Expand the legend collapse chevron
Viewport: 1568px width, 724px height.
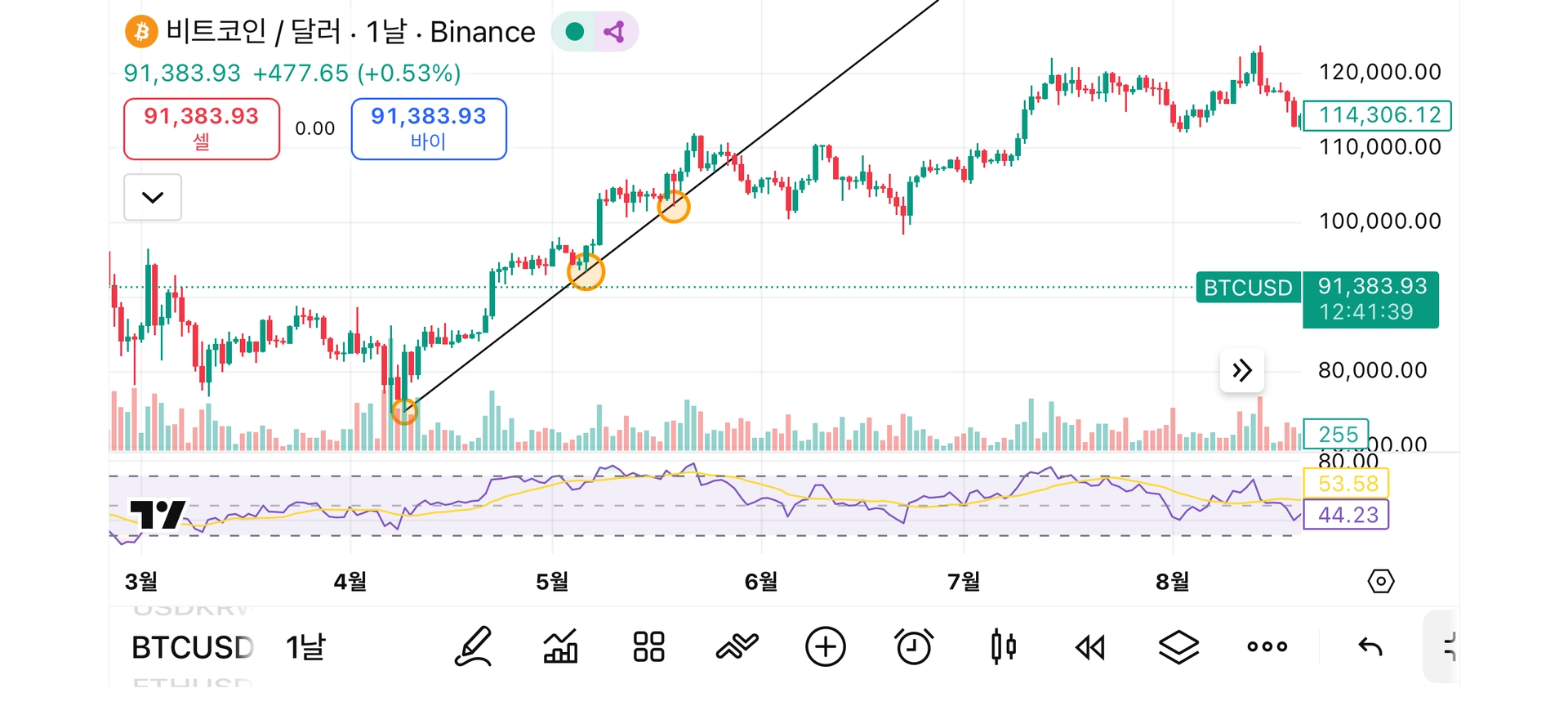point(153,197)
